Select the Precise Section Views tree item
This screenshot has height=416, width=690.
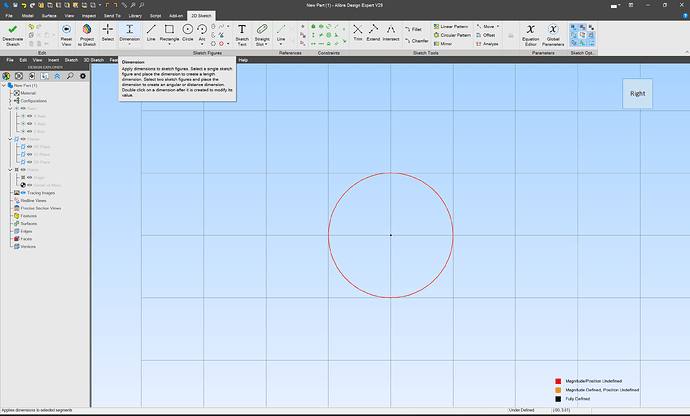(x=41, y=208)
